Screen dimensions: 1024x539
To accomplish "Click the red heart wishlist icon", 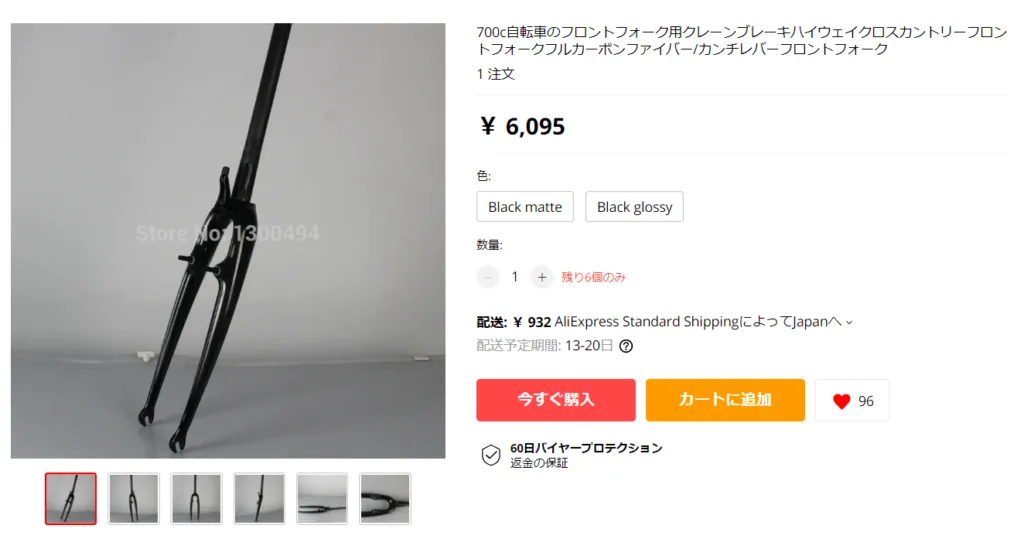I will tap(841, 401).
